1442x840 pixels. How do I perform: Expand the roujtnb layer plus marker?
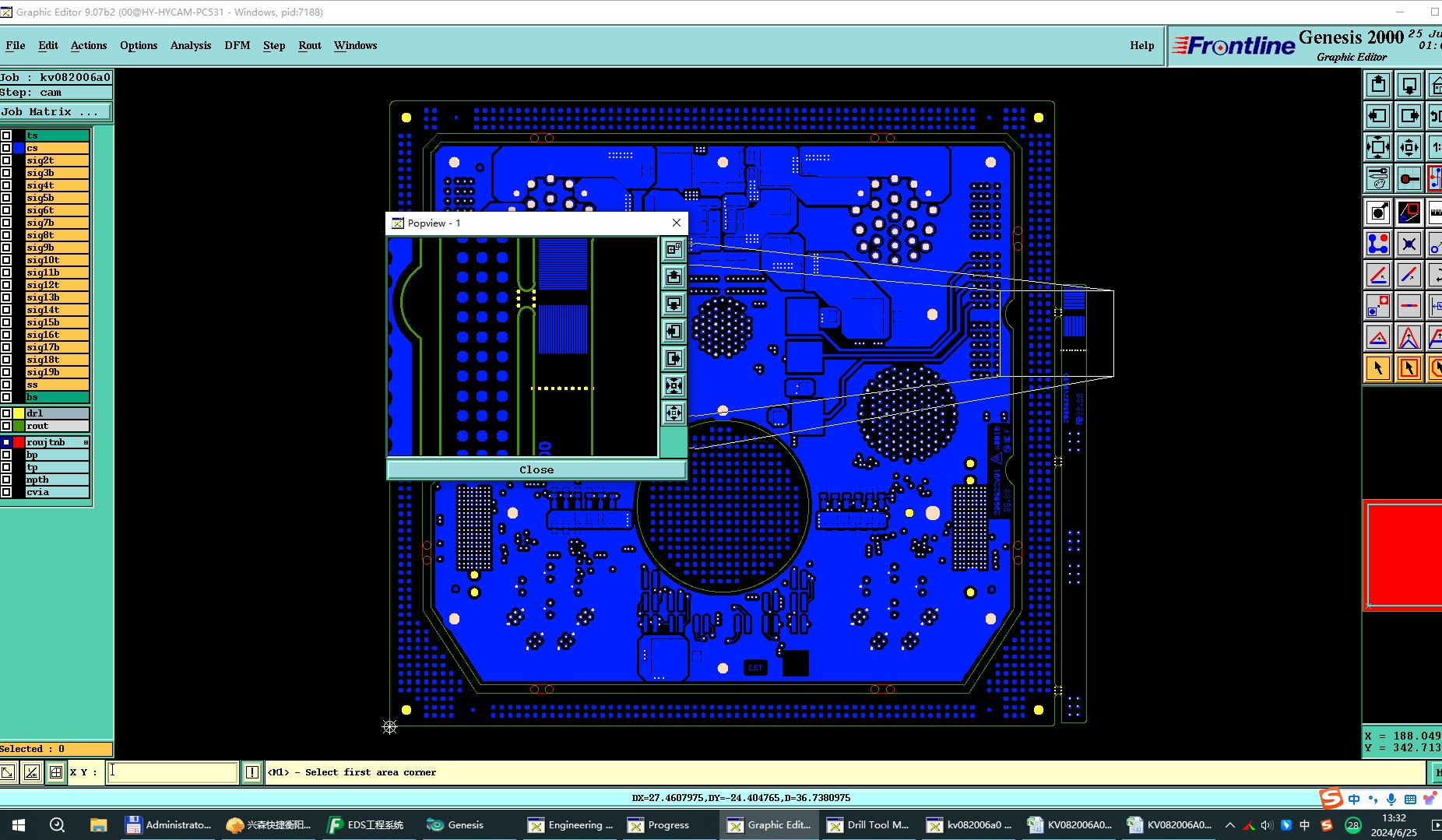[86, 442]
